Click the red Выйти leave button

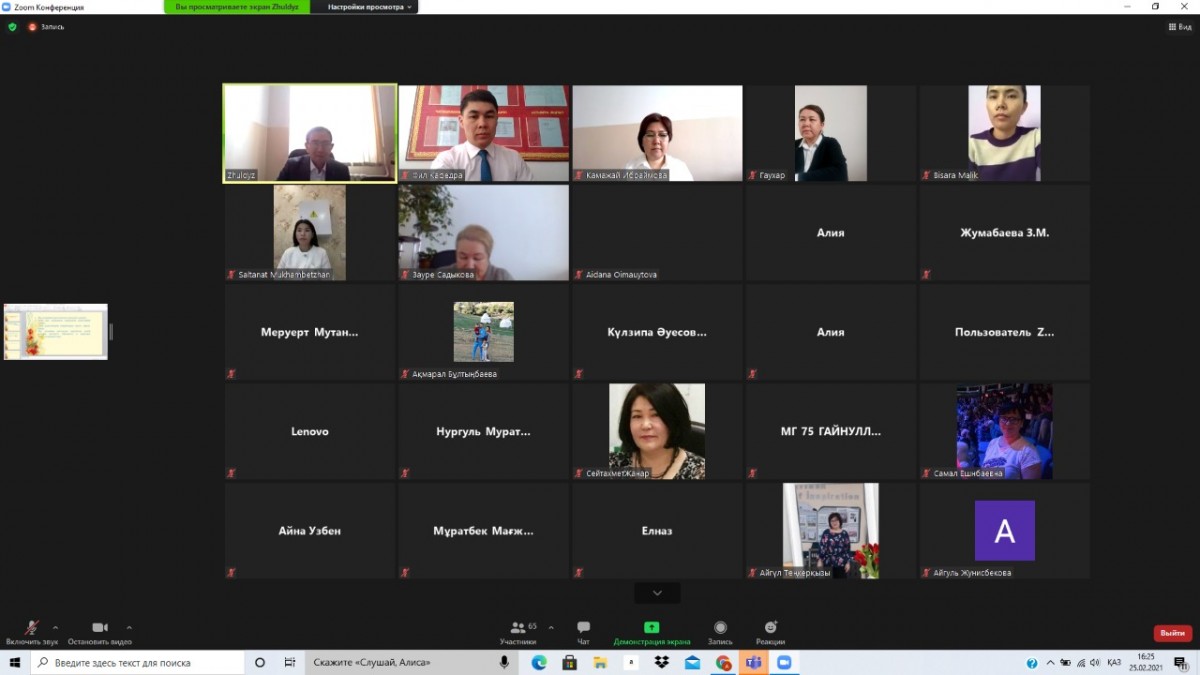[x=1172, y=633]
